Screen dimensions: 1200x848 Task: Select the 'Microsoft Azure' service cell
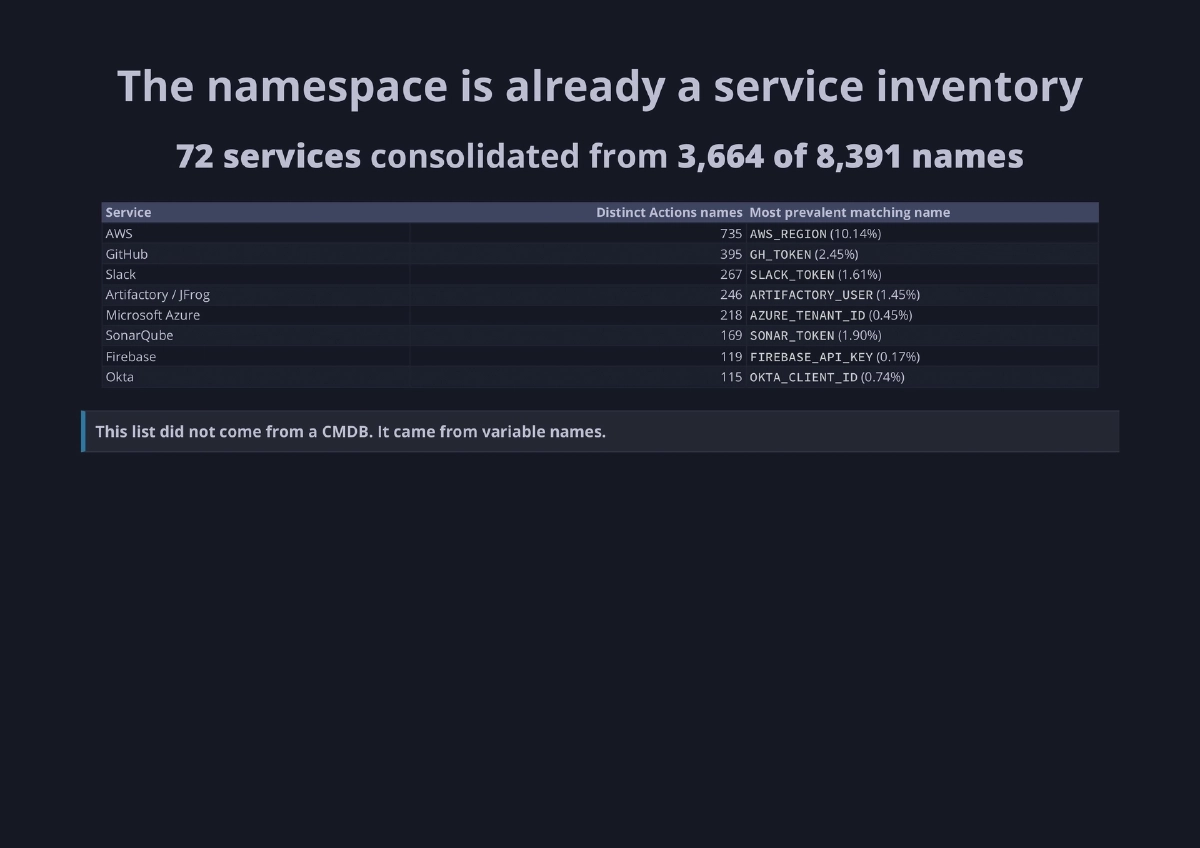click(x=256, y=315)
